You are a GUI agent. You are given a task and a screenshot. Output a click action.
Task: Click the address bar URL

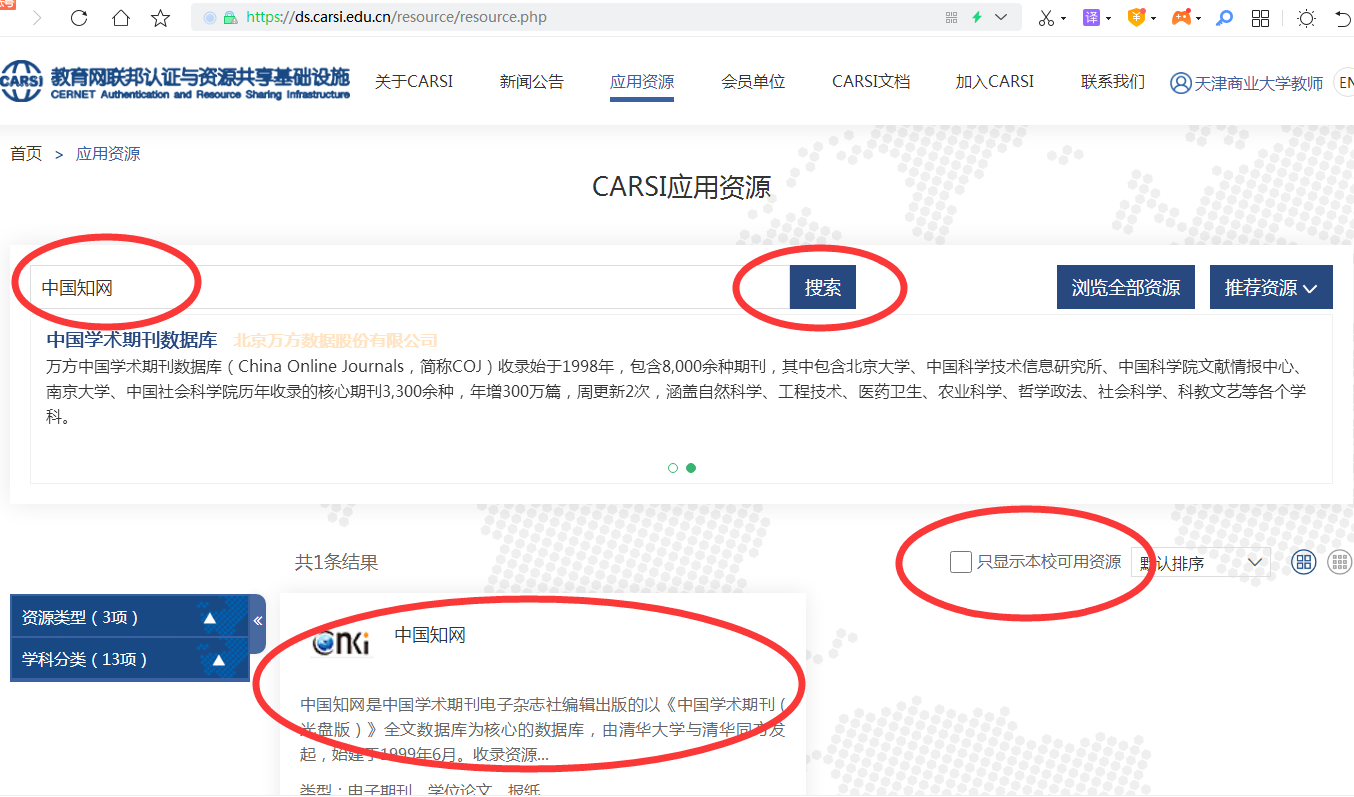click(x=396, y=17)
